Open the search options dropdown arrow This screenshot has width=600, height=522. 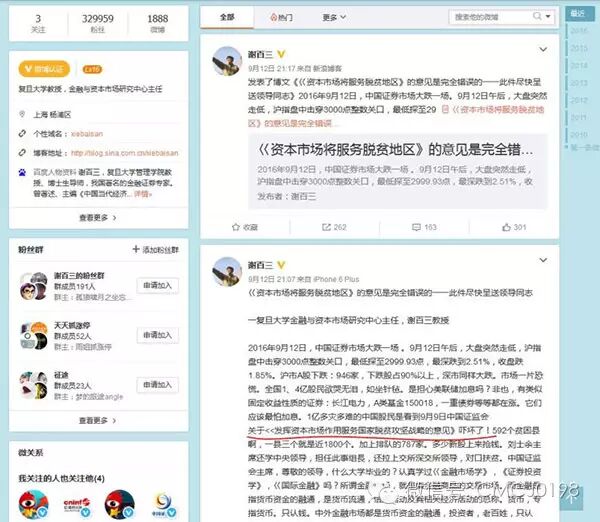click(x=548, y=16)
